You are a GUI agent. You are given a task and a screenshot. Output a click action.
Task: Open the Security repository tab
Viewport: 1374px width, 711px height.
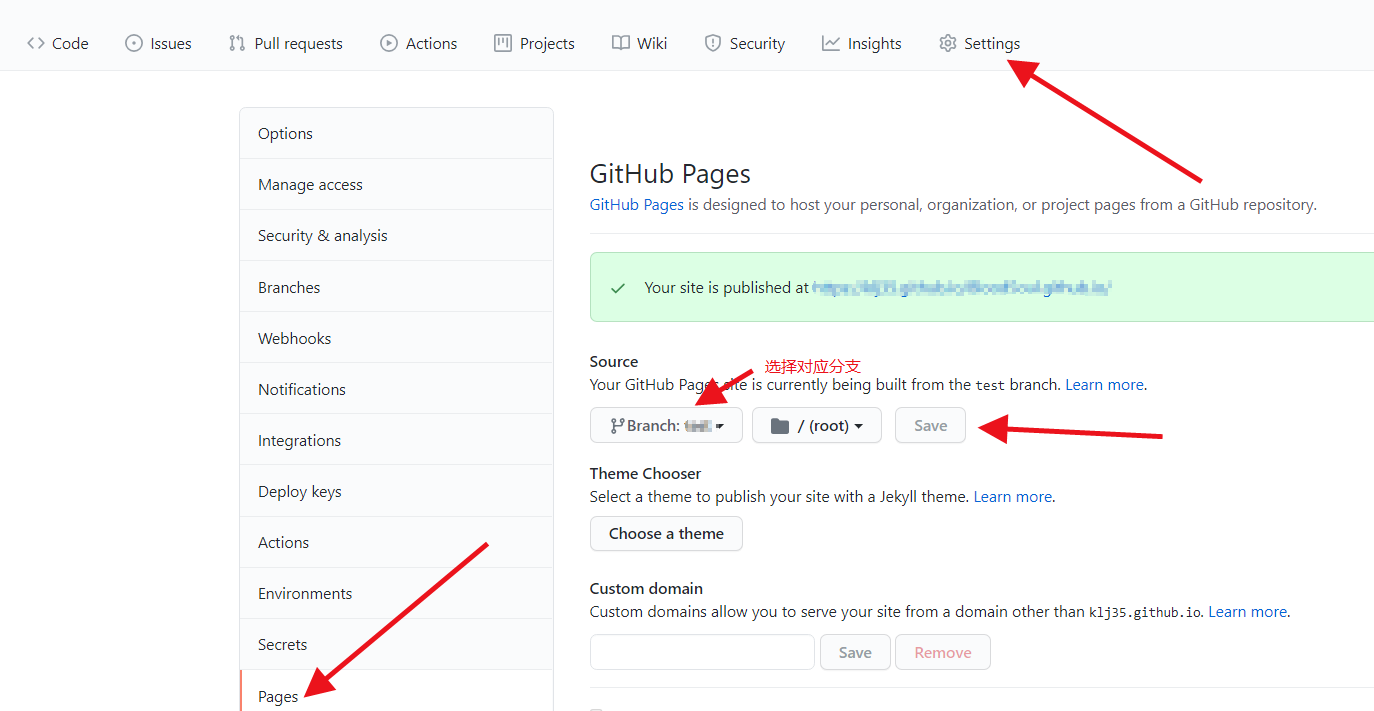point(745,43)
